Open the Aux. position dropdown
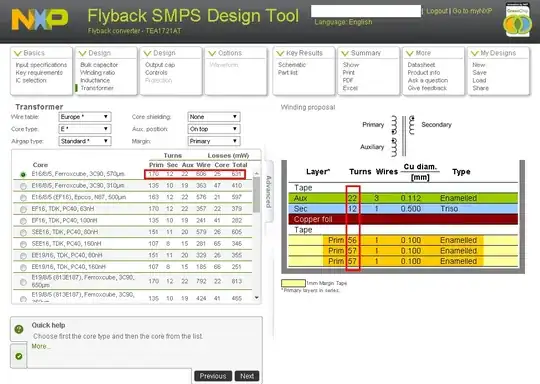 [x=214, y=129]
